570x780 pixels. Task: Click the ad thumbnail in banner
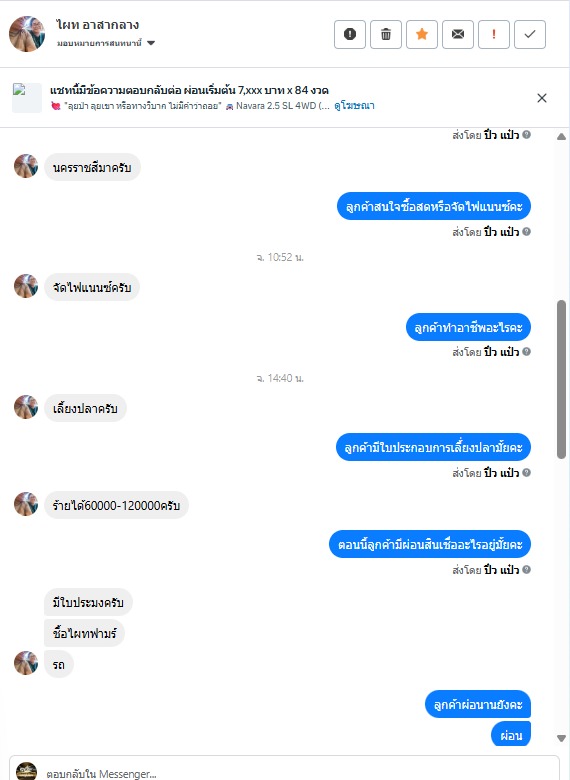27,98
